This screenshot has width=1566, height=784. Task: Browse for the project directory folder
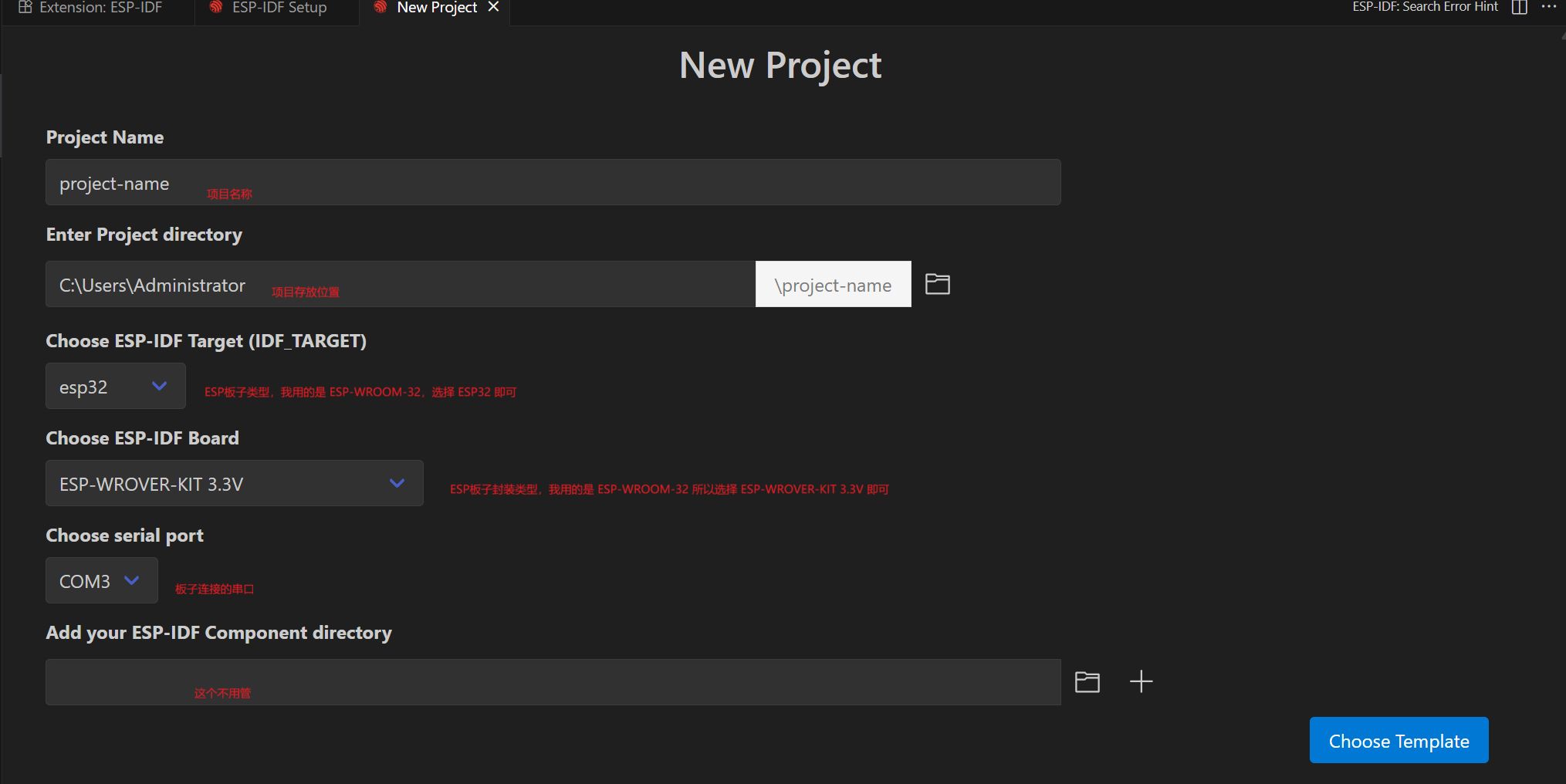pos(937,284)
